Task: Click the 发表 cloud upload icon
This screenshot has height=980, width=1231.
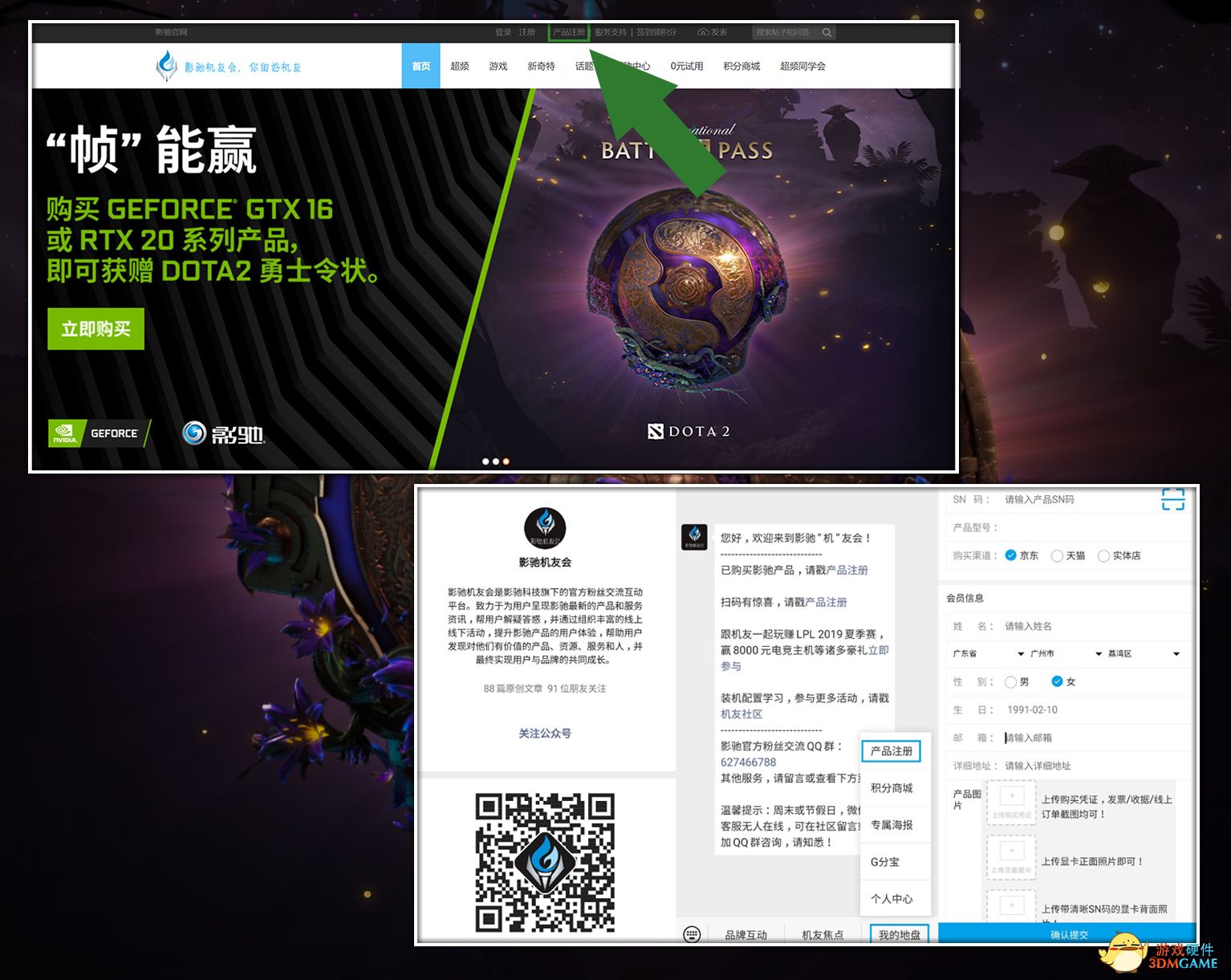Action: point(703,32)
